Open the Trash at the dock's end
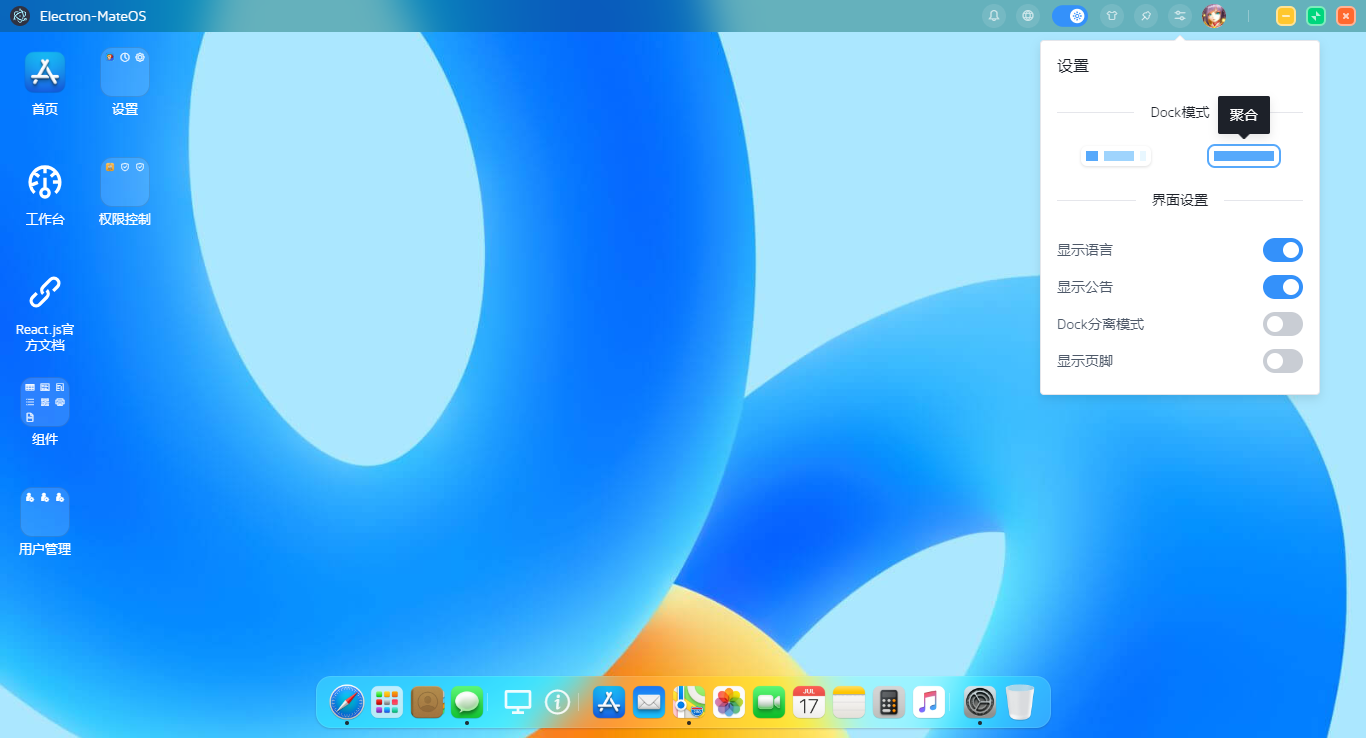The width and height of the screenshot is (1366, 738). (x=1019, y=702)
